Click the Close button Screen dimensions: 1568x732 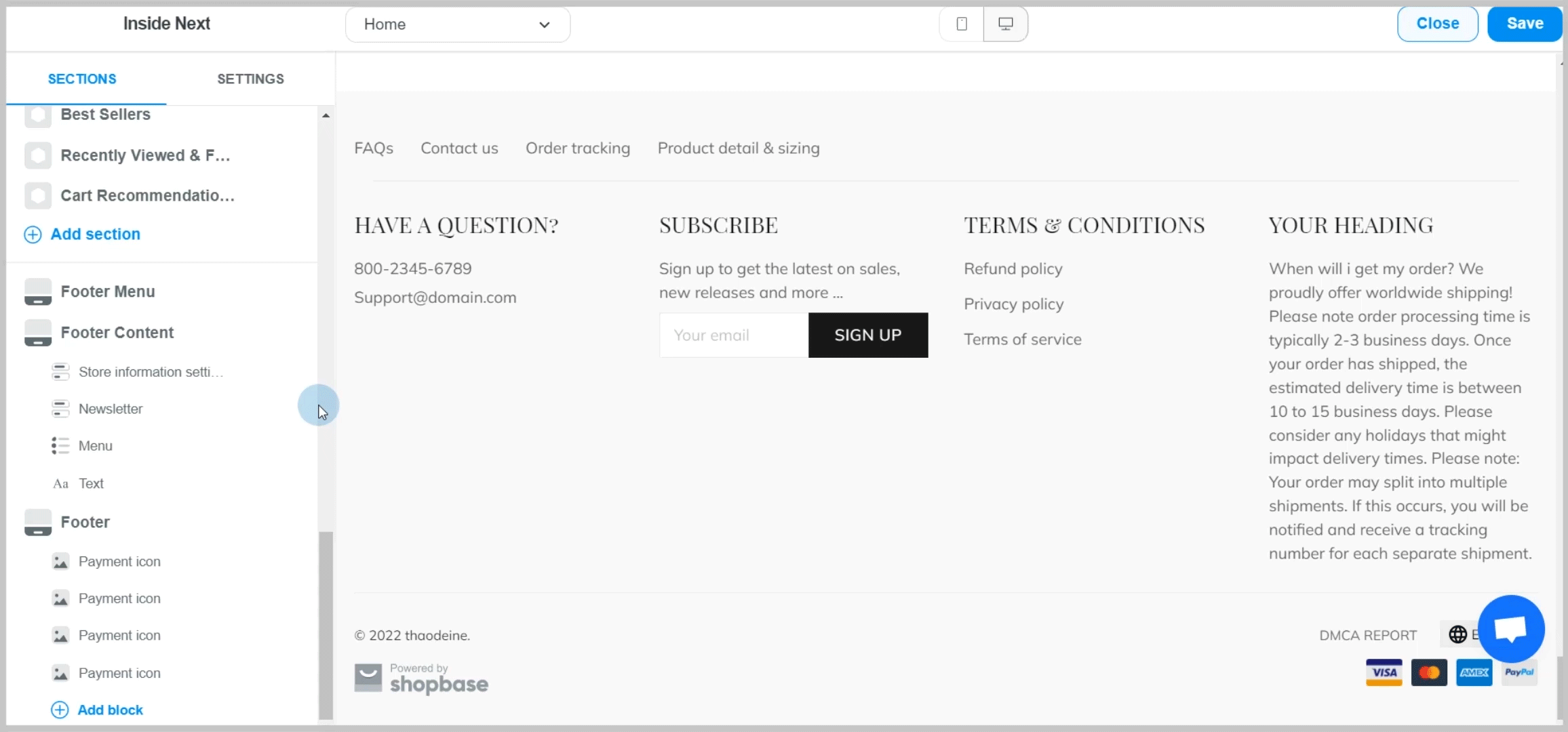tap(1438, 24)
